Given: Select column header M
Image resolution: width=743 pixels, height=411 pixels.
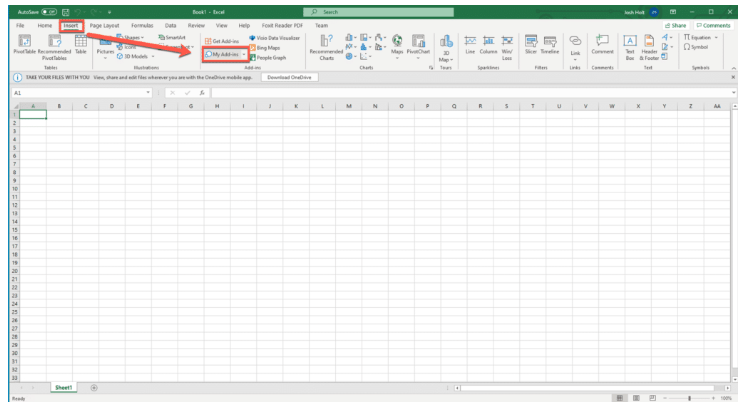Looking at the screenshot, I should point(349,106).
